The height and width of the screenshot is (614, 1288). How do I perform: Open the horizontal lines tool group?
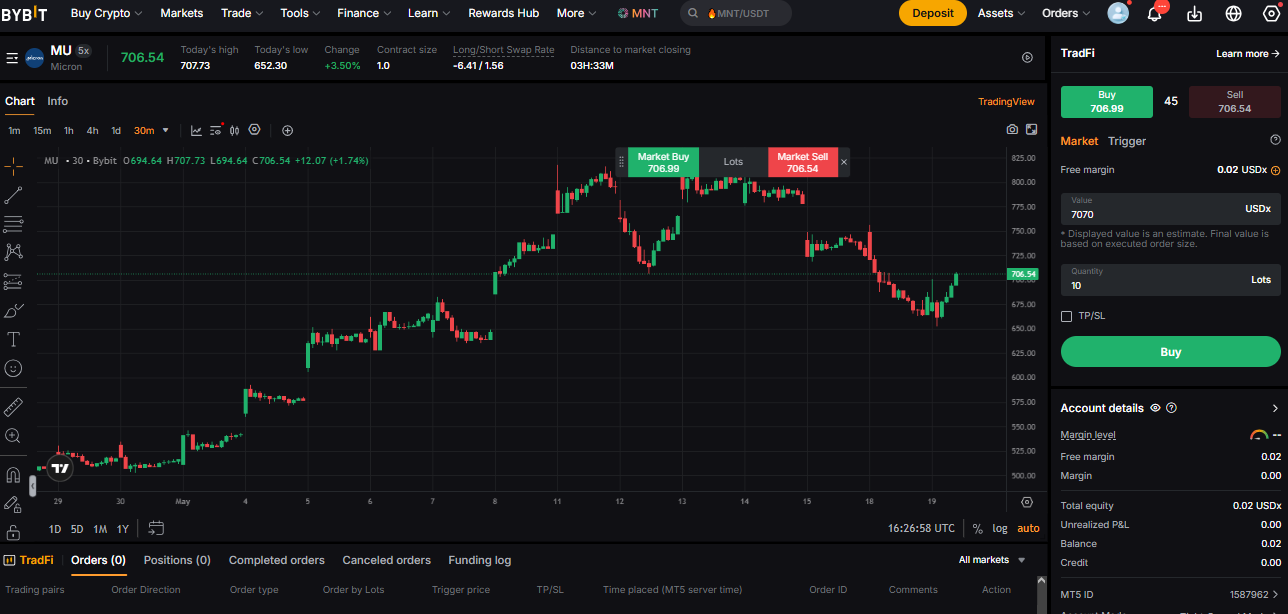(x=13, y=224)
